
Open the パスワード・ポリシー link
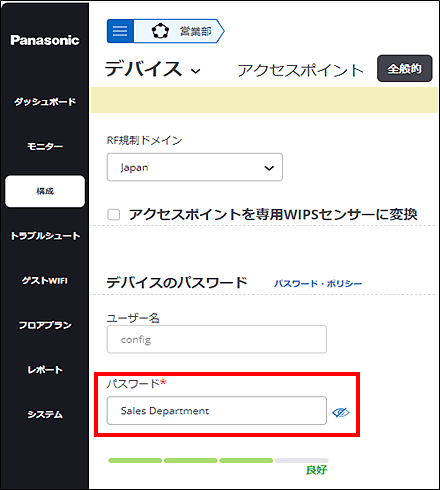tap(318, 284)
